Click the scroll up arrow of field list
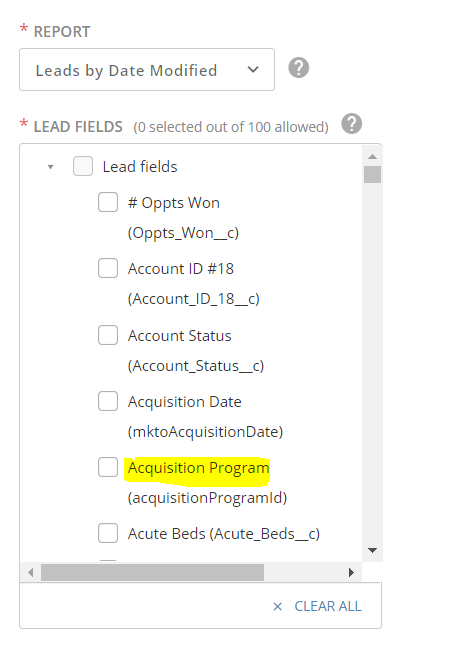 coord(372,156)
